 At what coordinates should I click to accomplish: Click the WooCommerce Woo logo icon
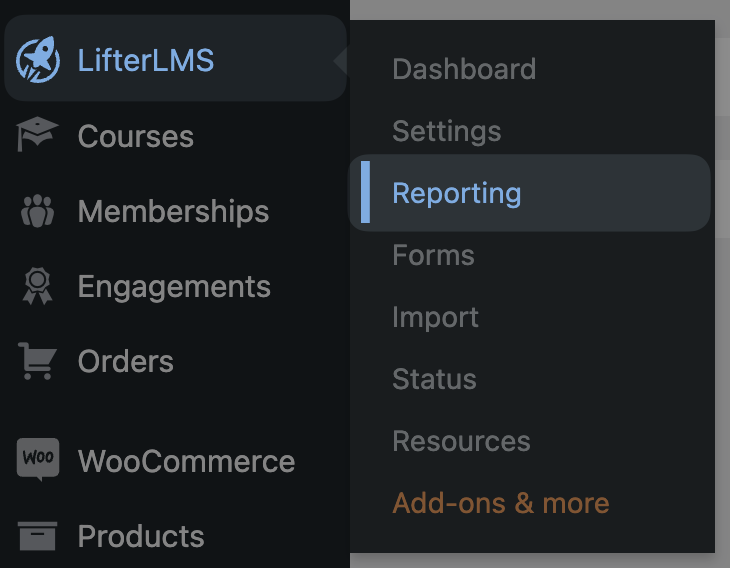click(38, 460)
